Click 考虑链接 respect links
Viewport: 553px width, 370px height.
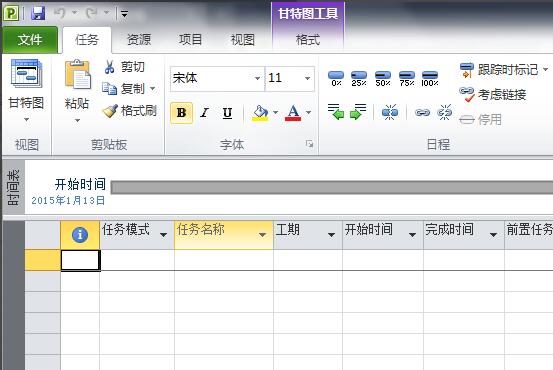tap(493, 95)
